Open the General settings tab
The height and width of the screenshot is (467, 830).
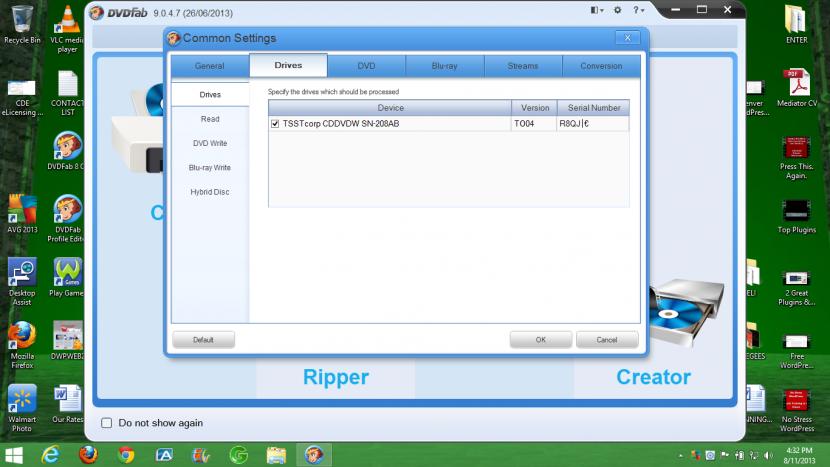click(210, 66)
